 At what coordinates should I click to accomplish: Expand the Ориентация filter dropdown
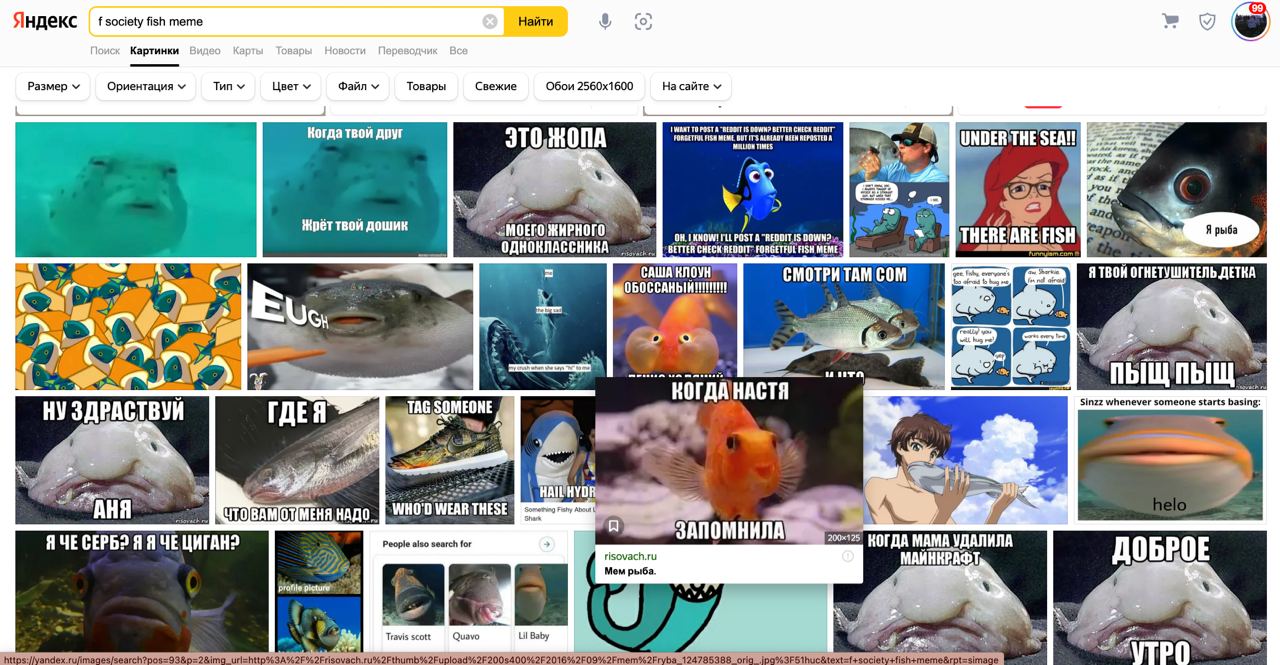(146, 86)
